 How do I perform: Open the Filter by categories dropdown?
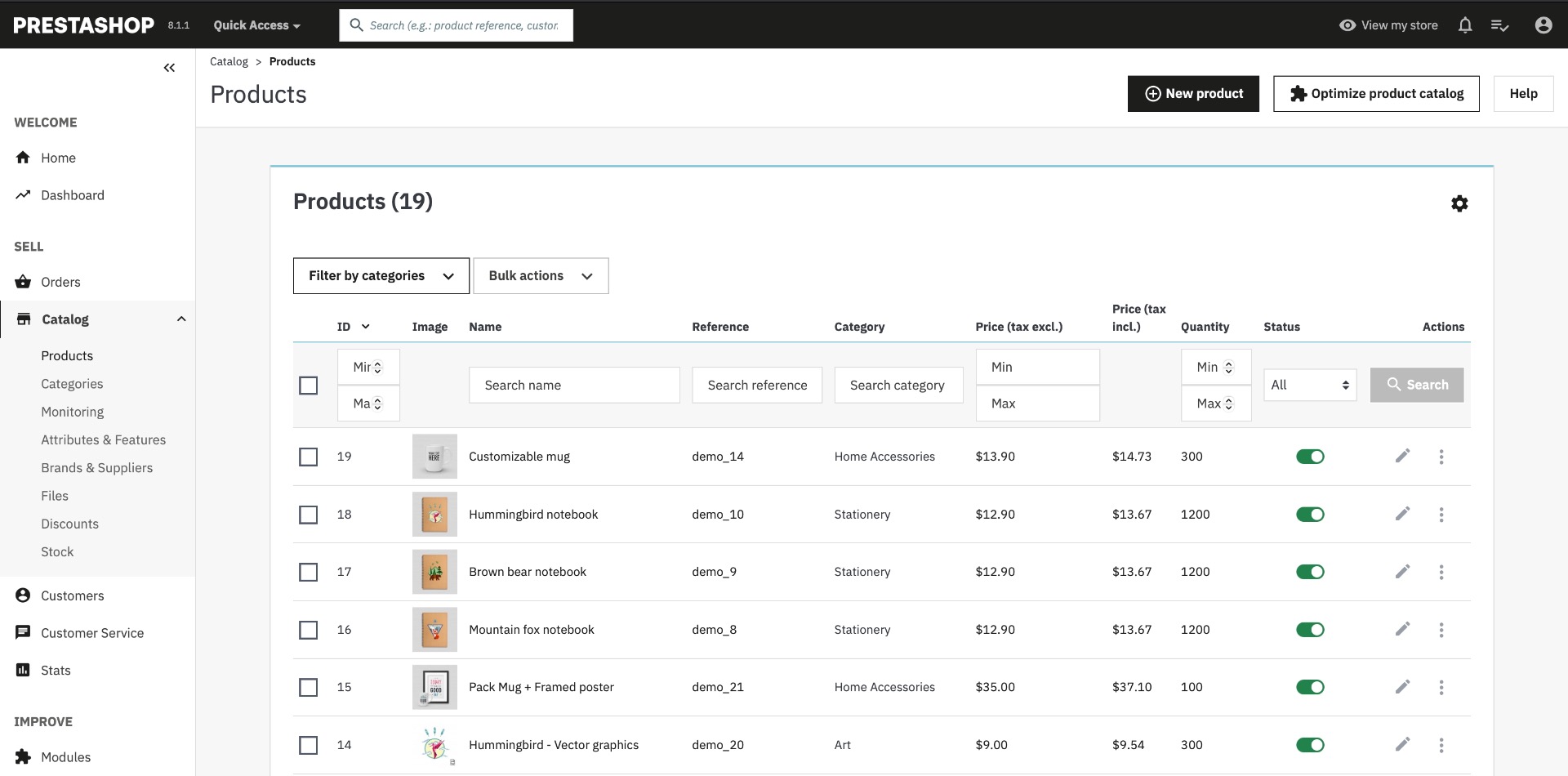click(x=381, y=275)
